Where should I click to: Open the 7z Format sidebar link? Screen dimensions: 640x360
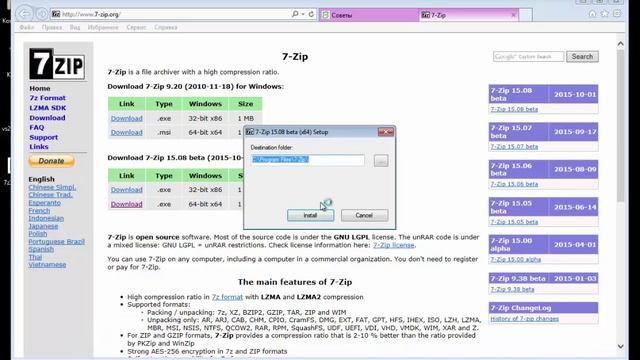point(47,98)
